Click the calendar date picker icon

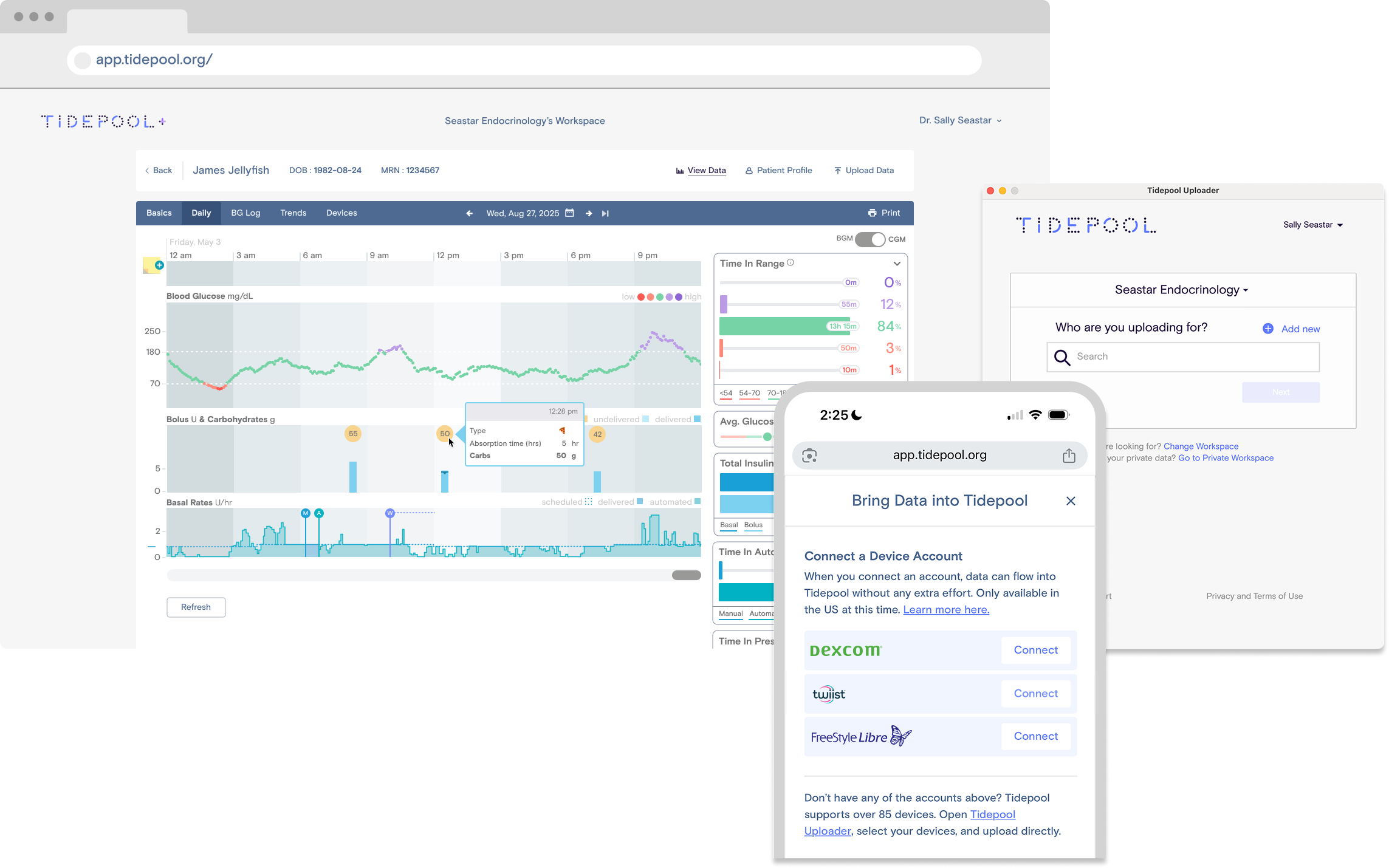point(569,213)
